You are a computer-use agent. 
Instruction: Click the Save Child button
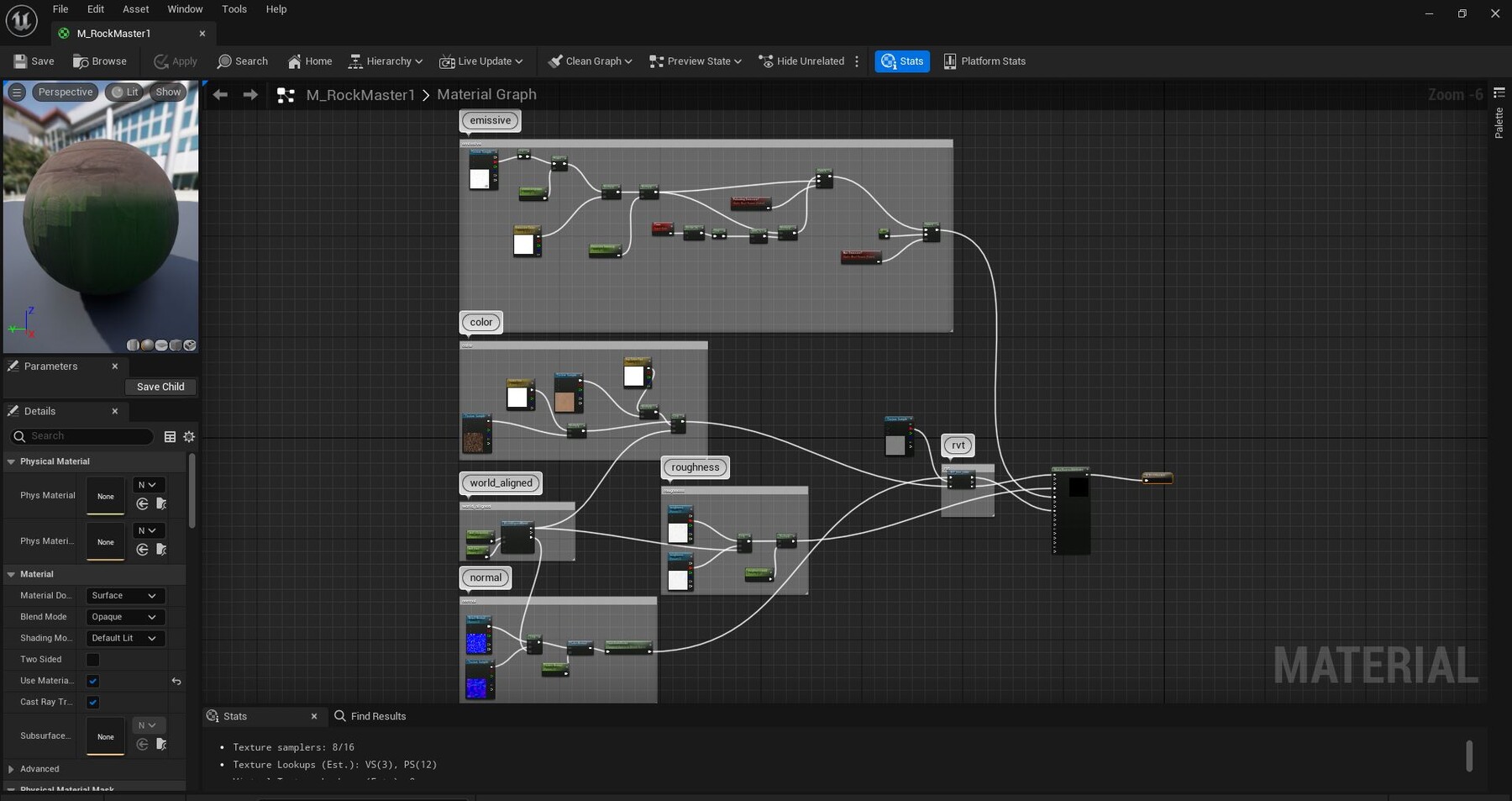[x=160, y=387]
